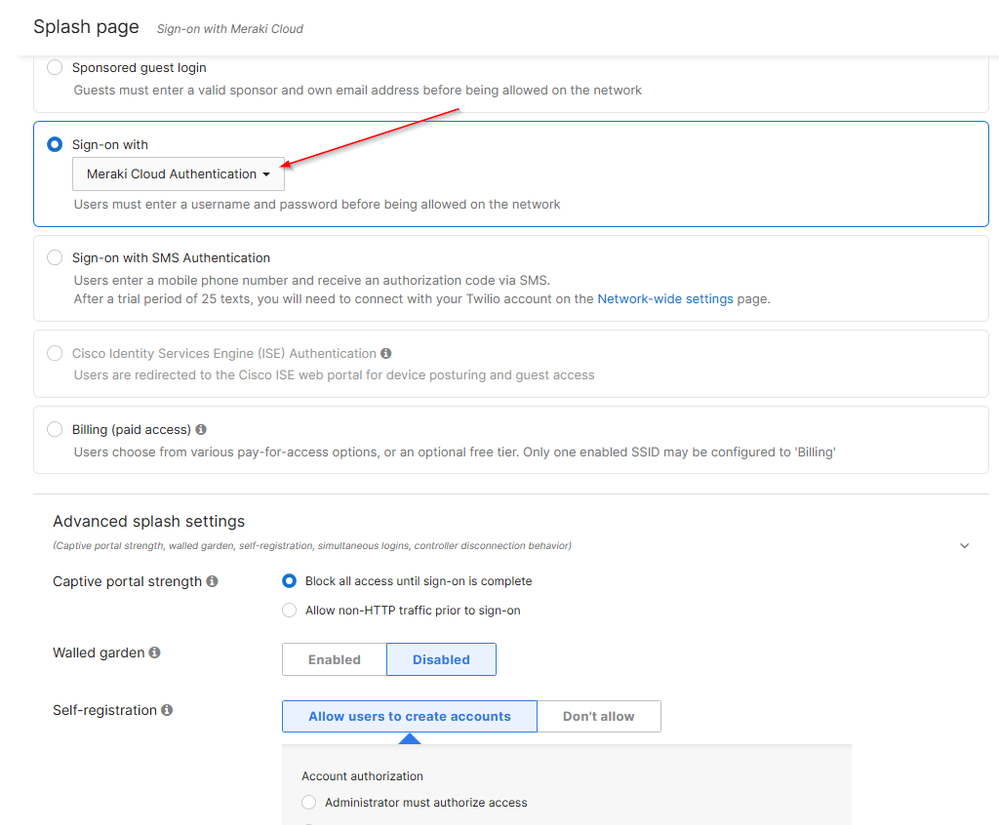Select Block all access until sign-on is complete
Viewport: 999px width, 825px height.
tap(289, 581)
